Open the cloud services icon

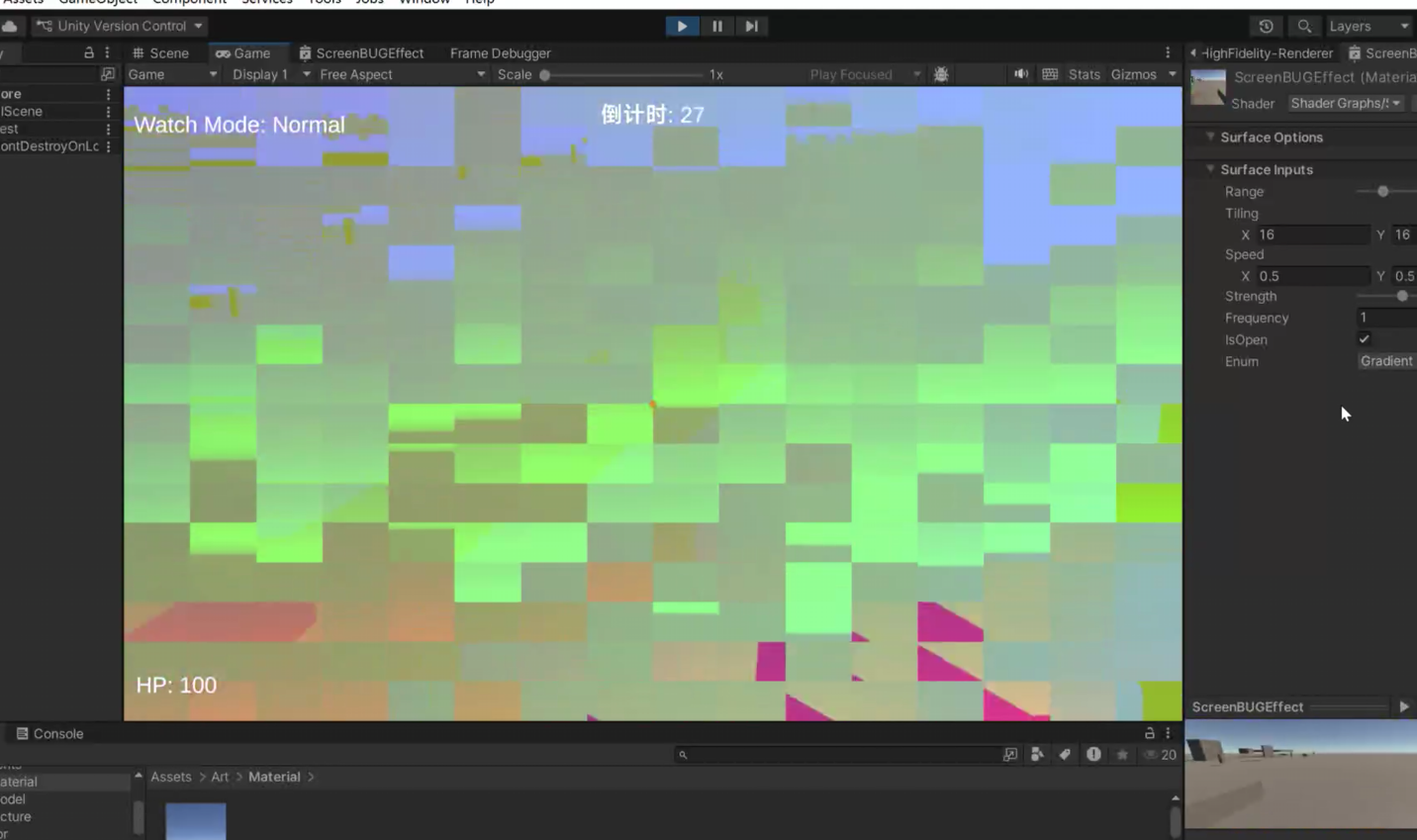pyautogui.click(x=10, y=27)
